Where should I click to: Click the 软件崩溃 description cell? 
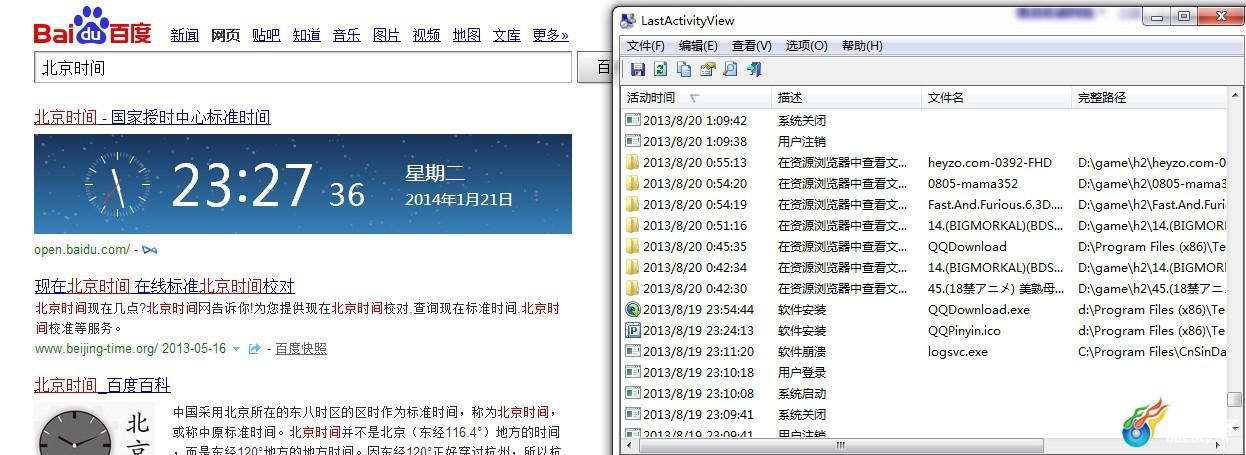(802, 351)
